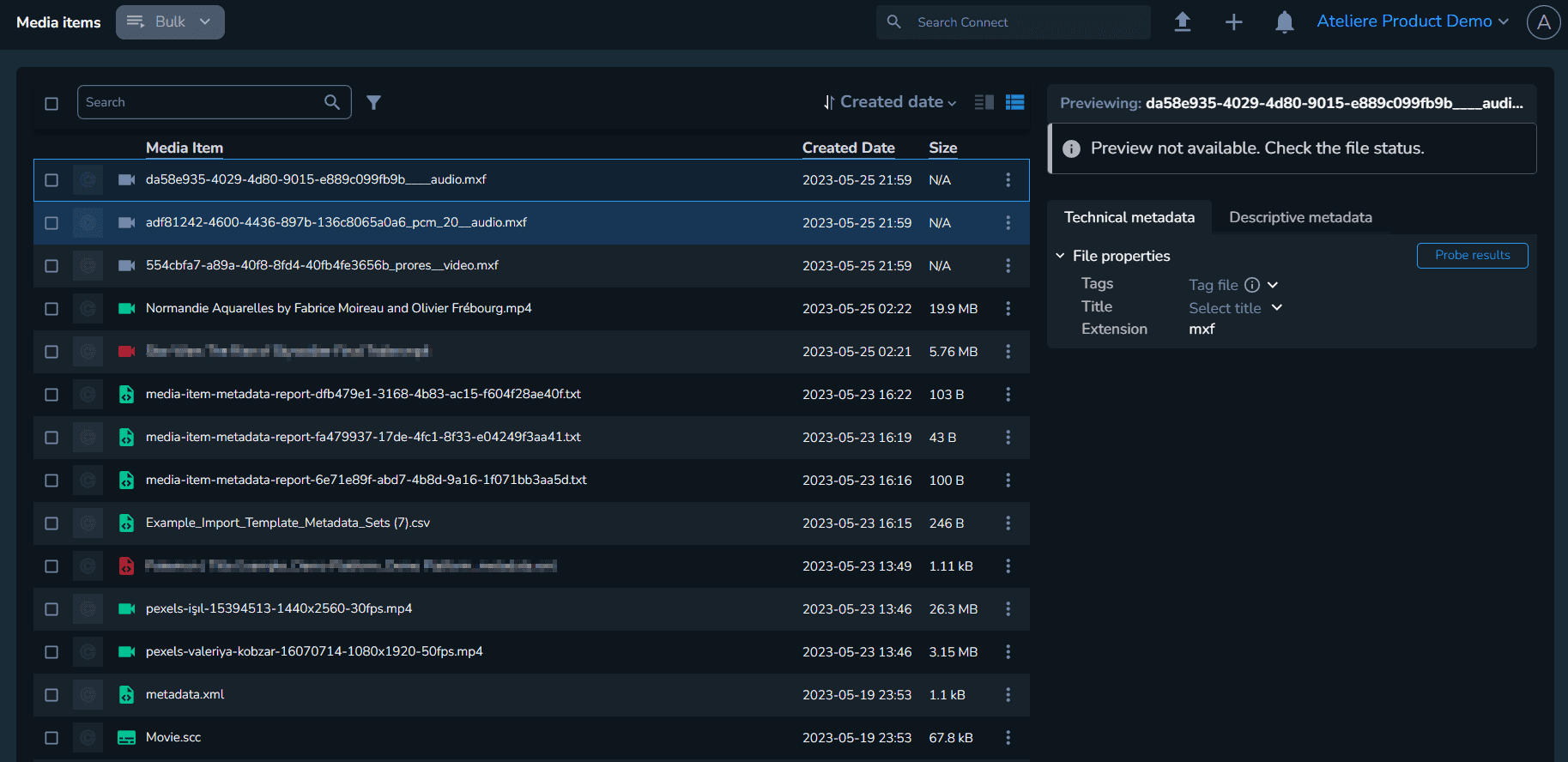Screen dimensions: 1568x762
Task: Sort by the Size column header
Action: (x=942, y=148)
